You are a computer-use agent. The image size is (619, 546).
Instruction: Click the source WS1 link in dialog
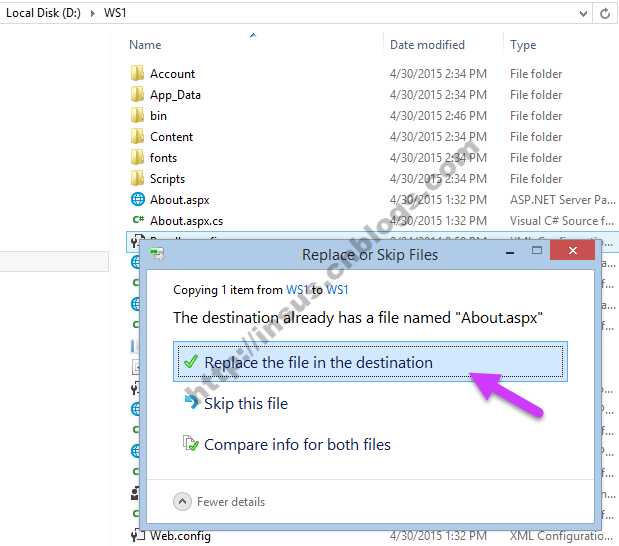click(x=296, y=290)
